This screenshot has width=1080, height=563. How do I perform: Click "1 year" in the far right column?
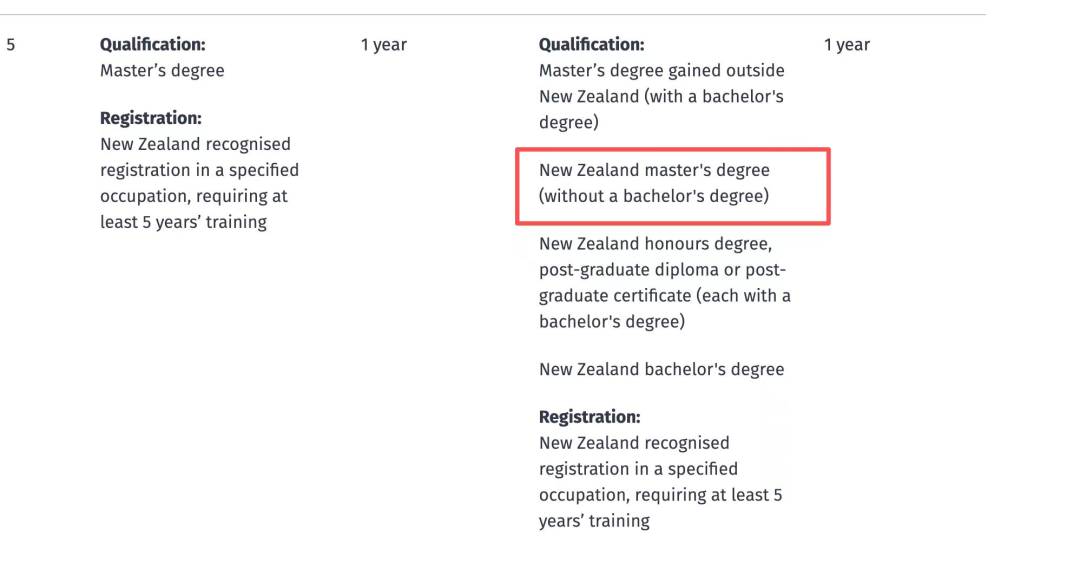[847, 45]
